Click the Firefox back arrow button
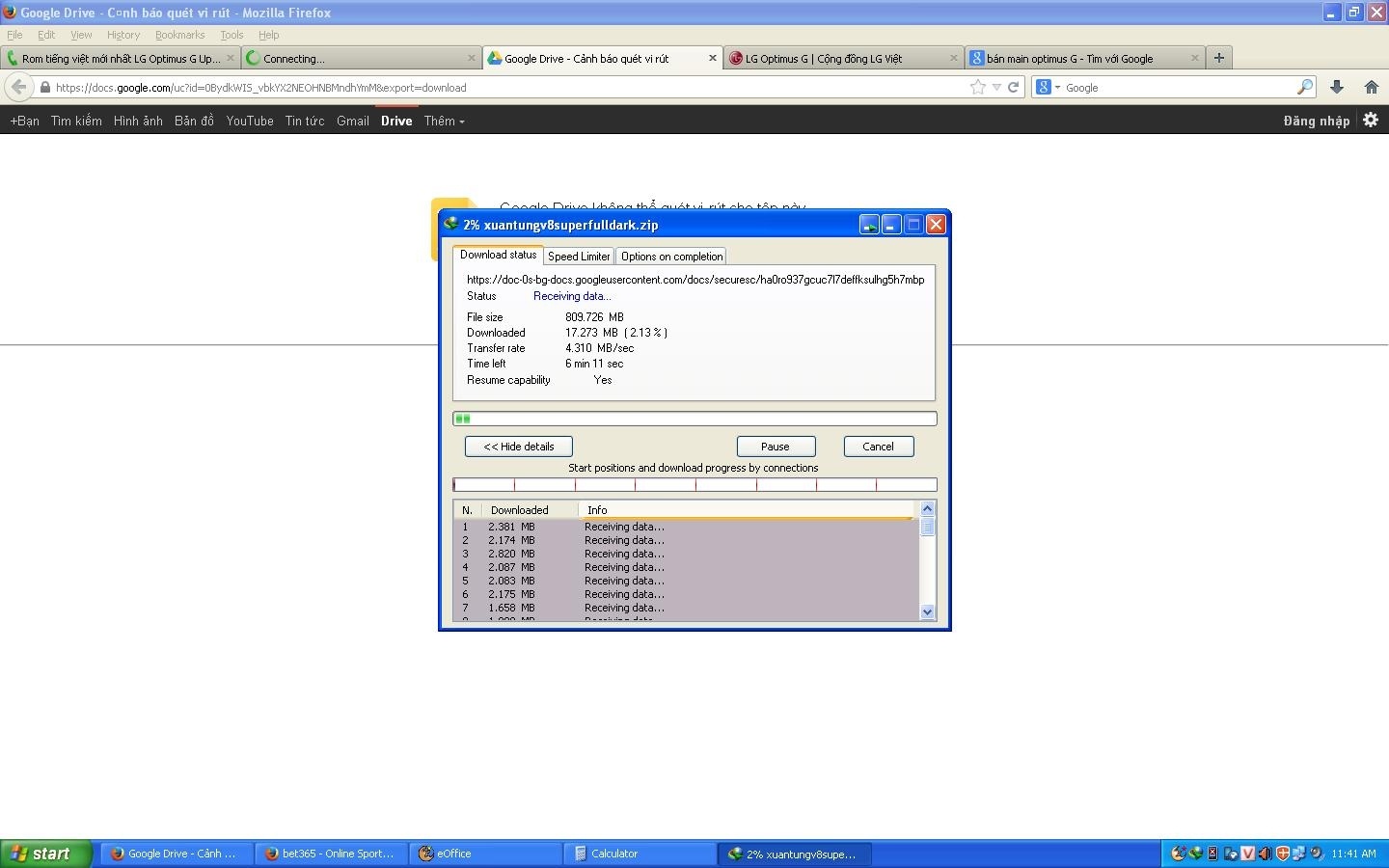 tap(18, 87)
